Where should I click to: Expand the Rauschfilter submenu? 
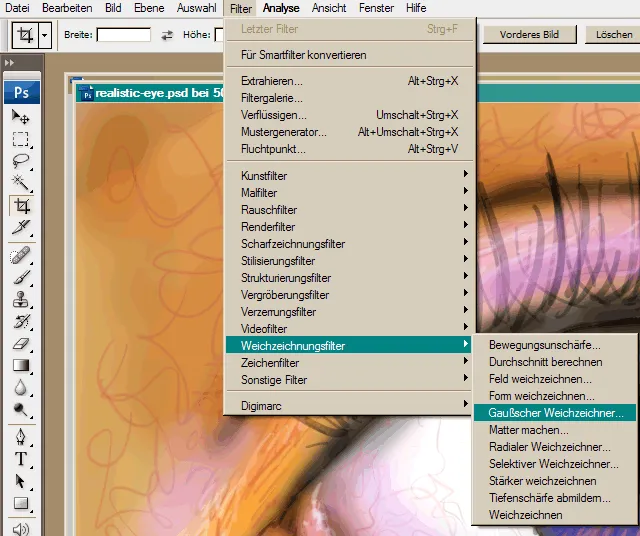[x=350, y=210]
